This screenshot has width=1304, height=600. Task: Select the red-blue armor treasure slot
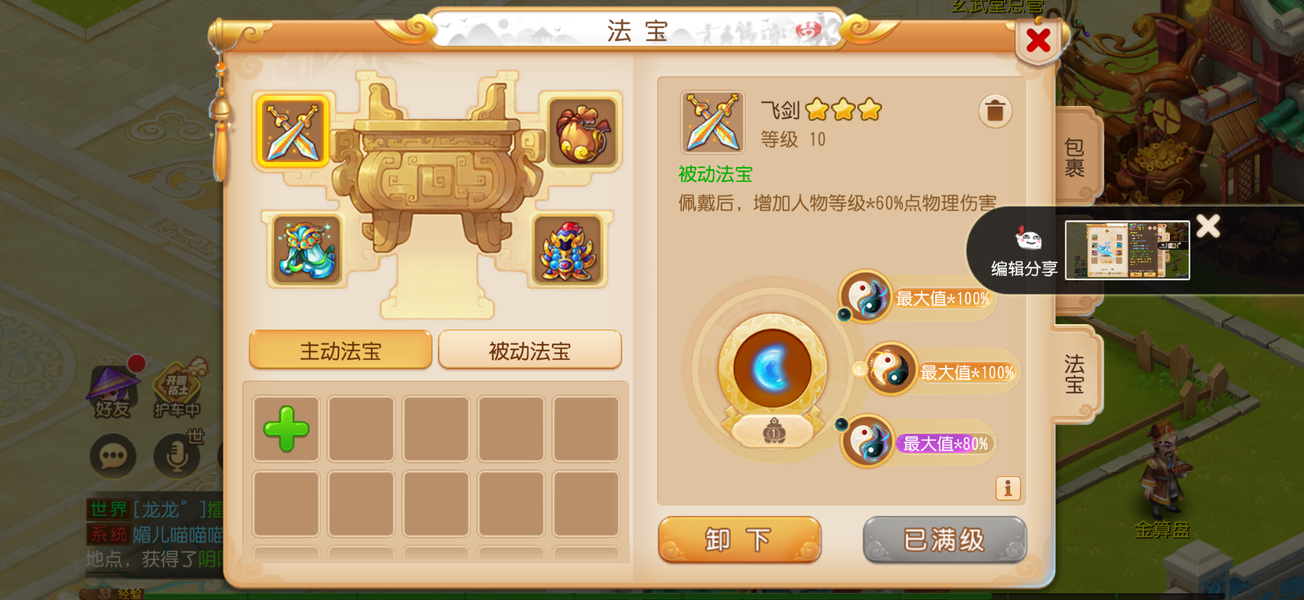567,249
